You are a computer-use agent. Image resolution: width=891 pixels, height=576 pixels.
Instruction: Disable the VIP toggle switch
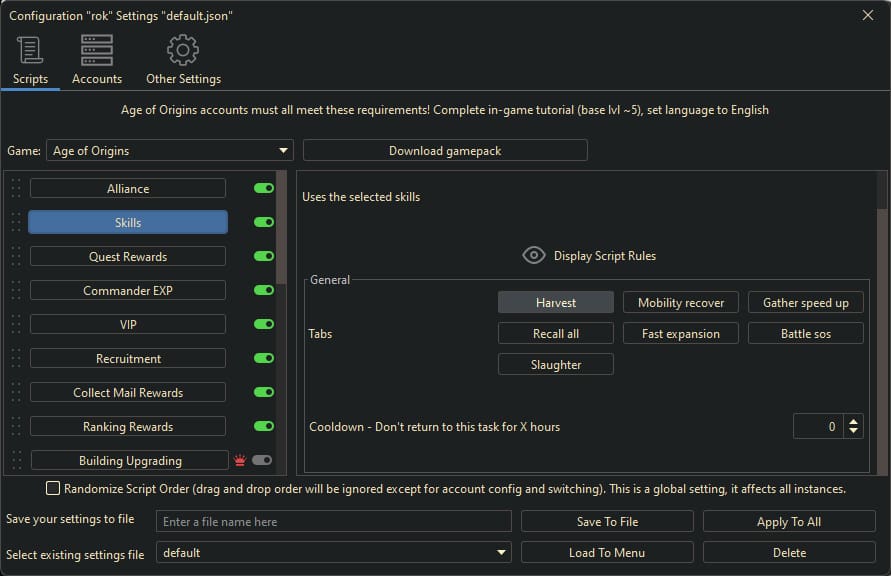[x=261, y=324]
